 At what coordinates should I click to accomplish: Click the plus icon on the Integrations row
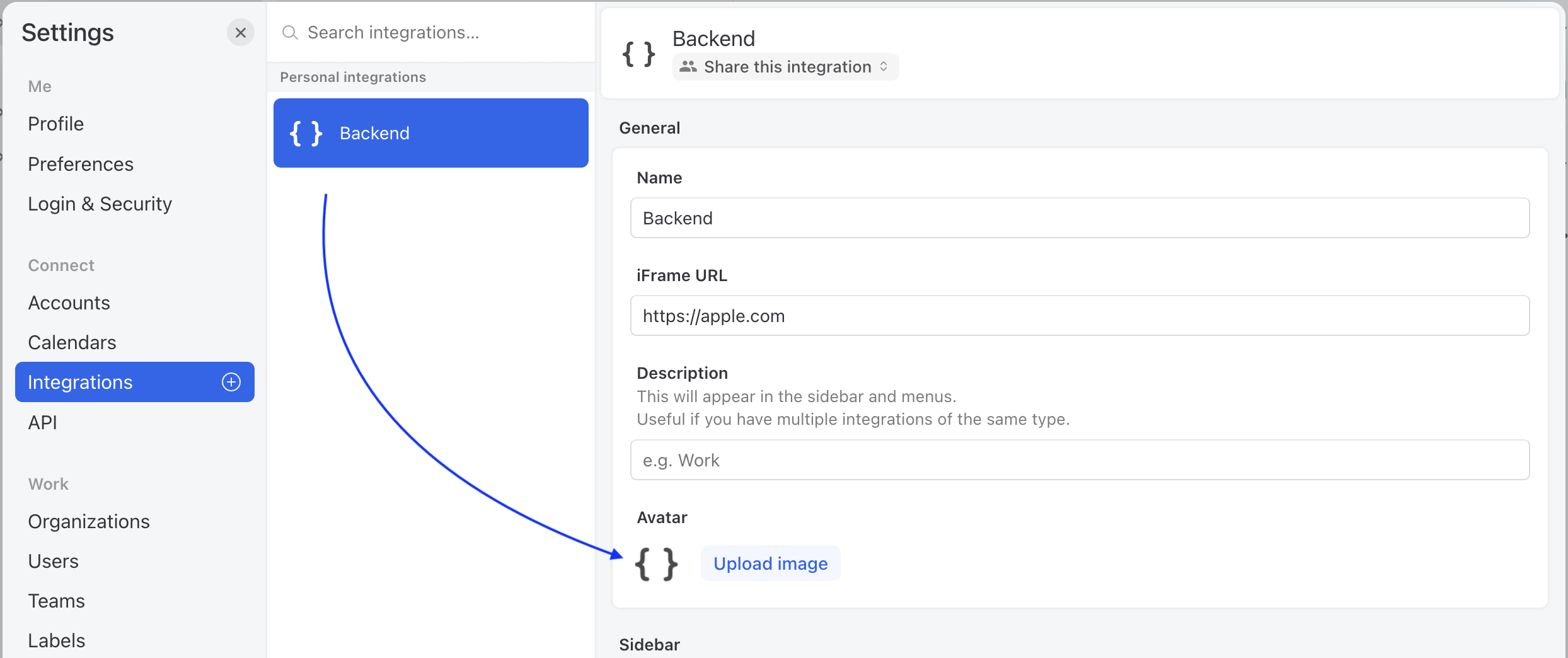[231, 381]
